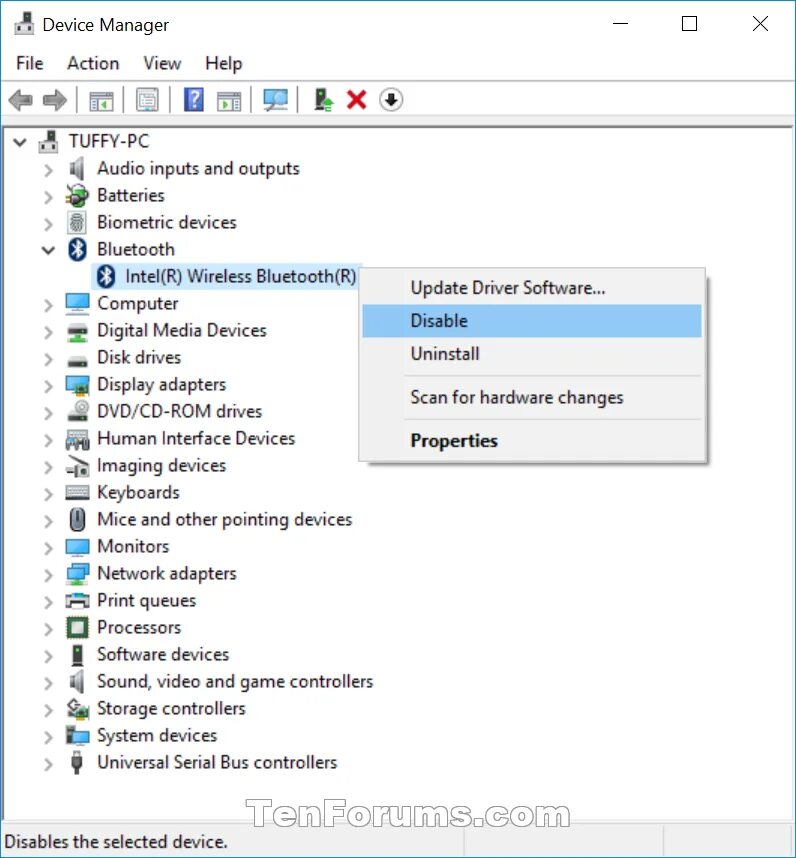
Task: Click the red X Uninstall toolbar icon
Action: point(357,100)
